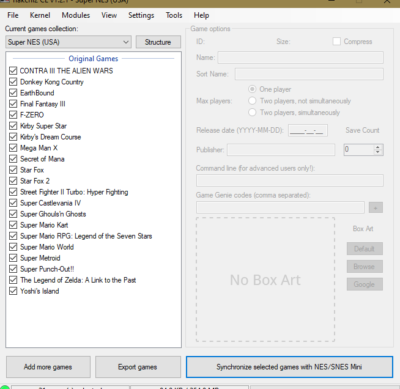This screenshot has width=400, height=389.
Task: Select the Star Fox 2 game entry
Action: [x=35, y=181]
